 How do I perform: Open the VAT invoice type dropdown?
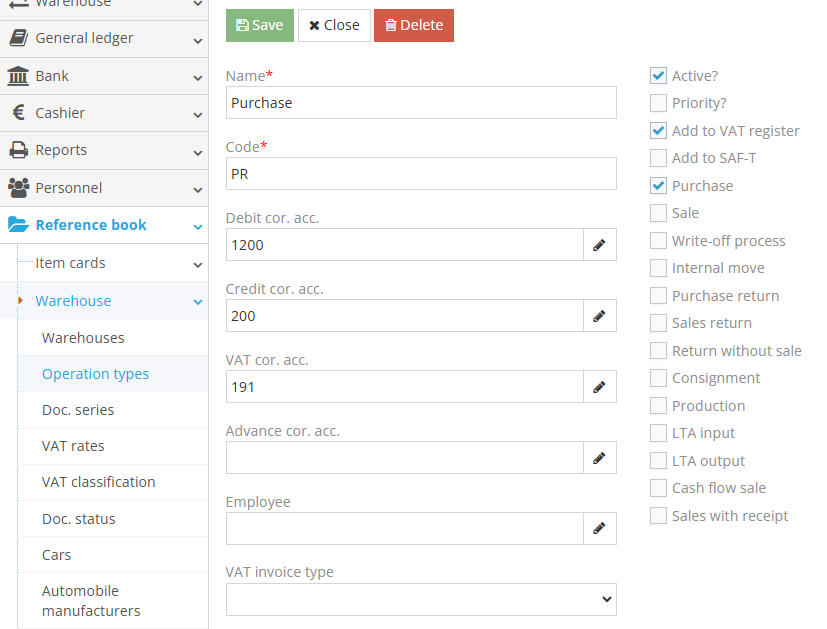pyautogui.click(x=421, y=599)
